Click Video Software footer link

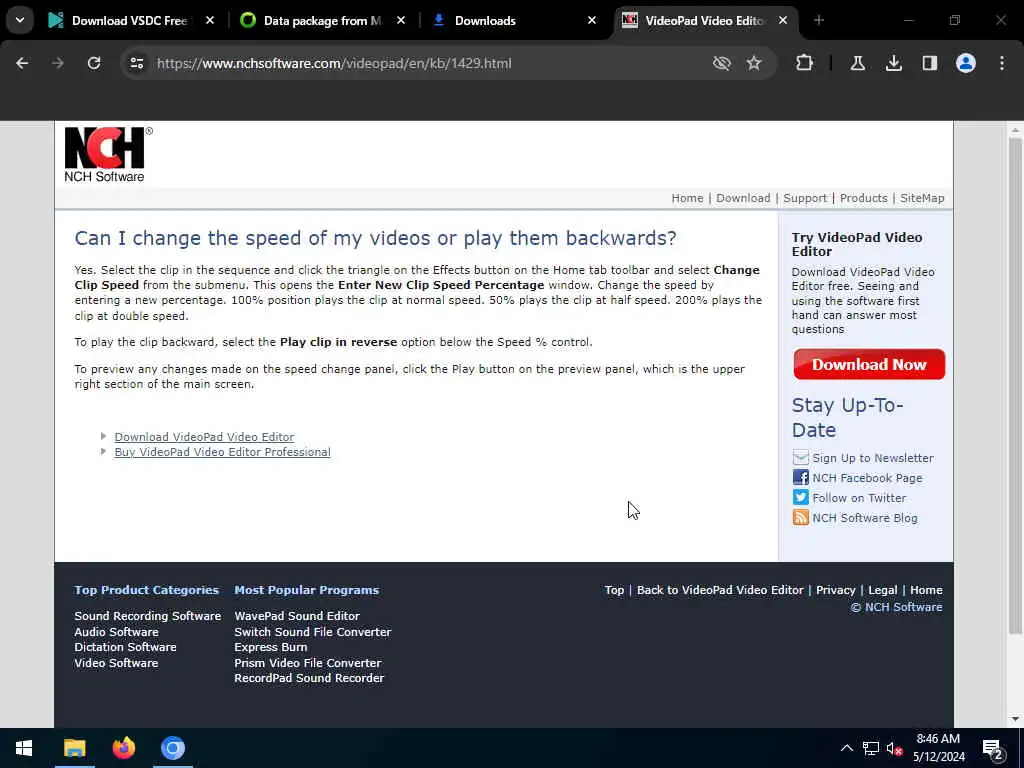click(116, 663)
